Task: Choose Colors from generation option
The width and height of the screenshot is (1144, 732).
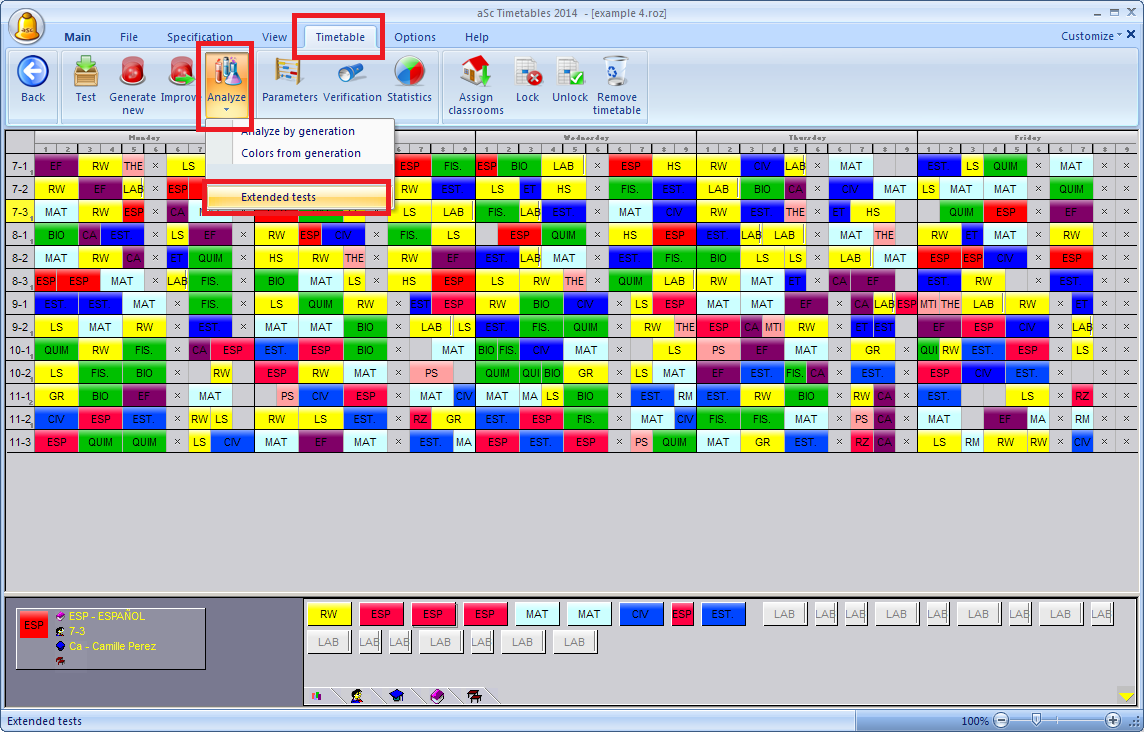Action: tap(301, 153)
